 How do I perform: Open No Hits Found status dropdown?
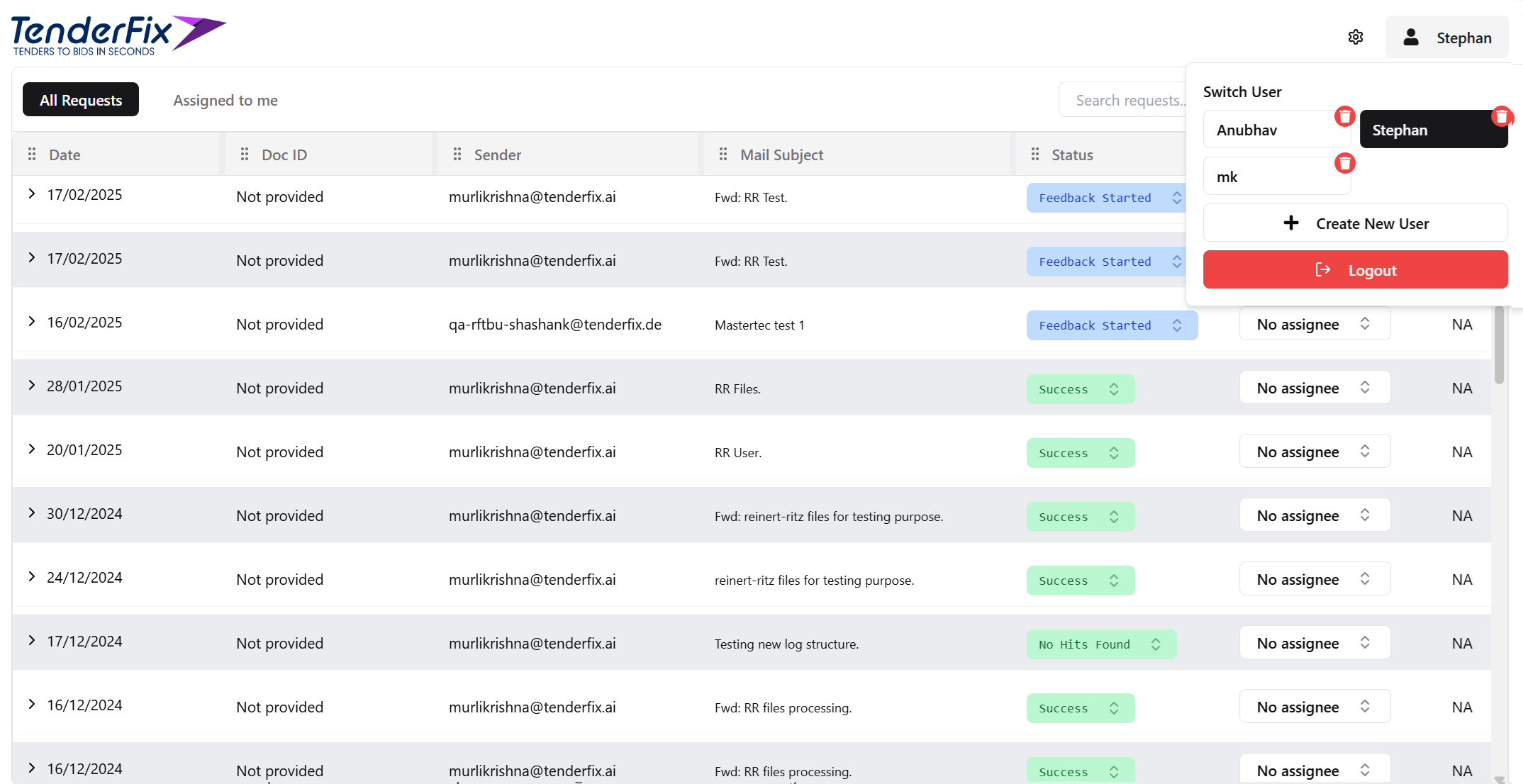(1101, 644)
